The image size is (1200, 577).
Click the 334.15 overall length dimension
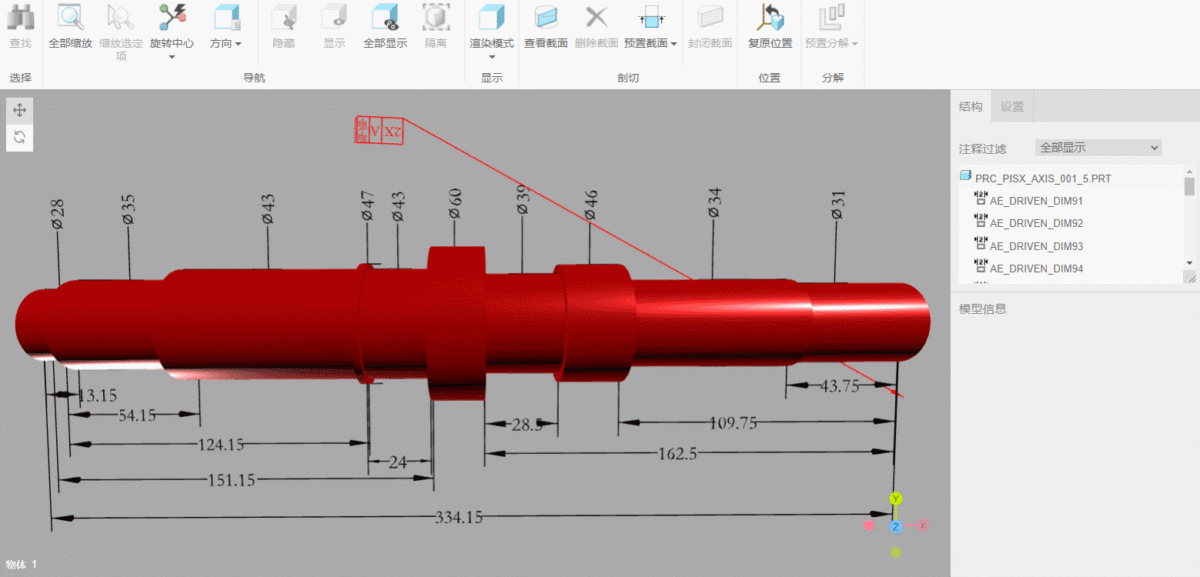point(459,517)
